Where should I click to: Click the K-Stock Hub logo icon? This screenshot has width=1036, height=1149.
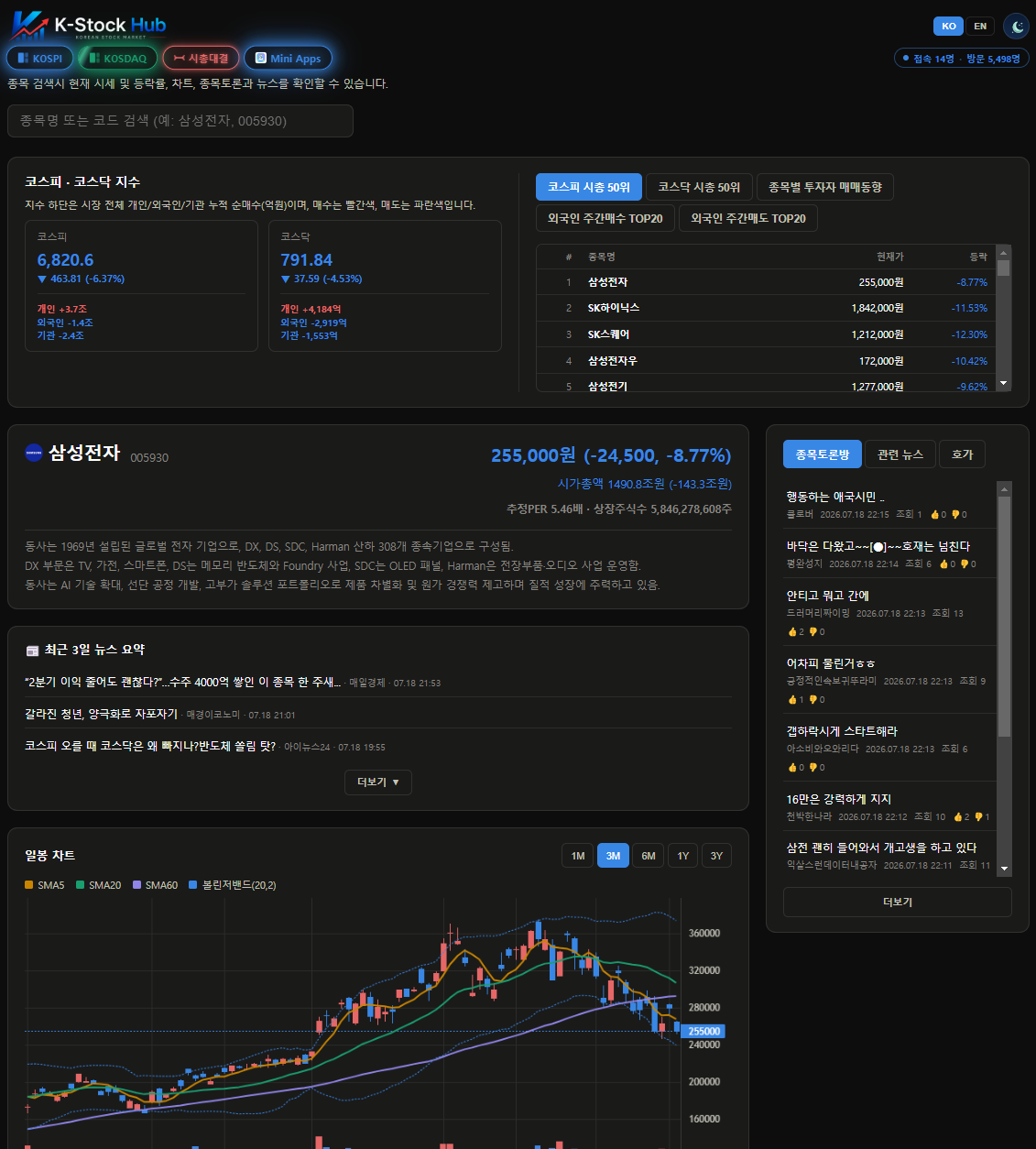tap(28, 25)
